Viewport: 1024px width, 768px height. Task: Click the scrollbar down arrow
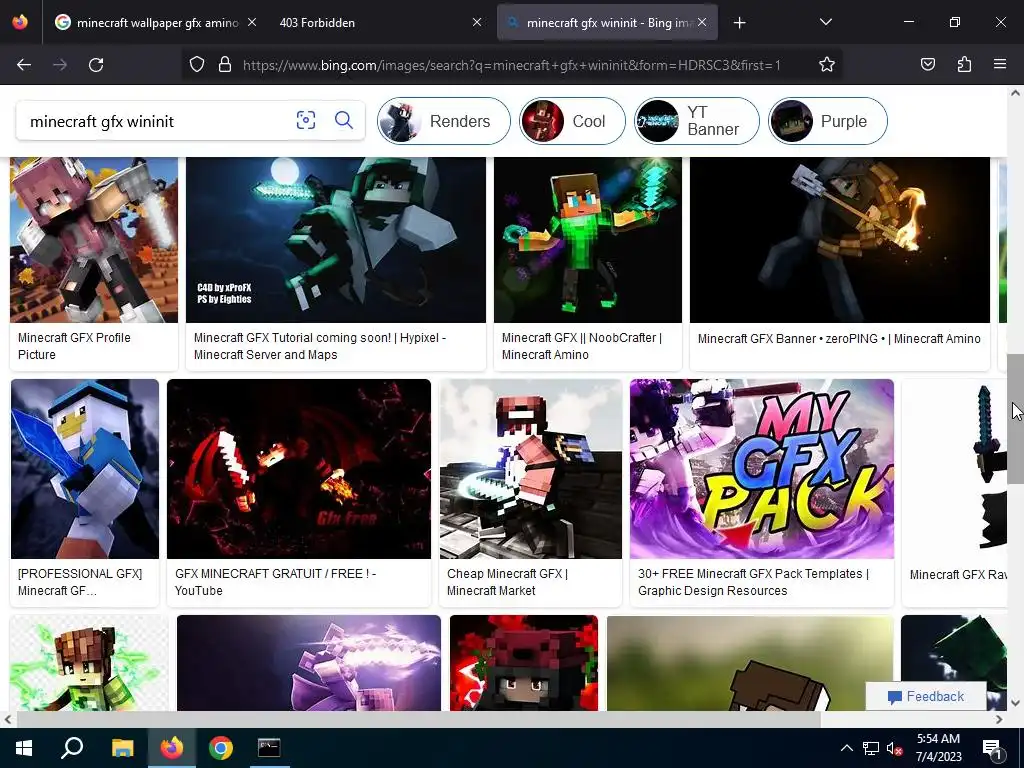(x=1015, y=703)
